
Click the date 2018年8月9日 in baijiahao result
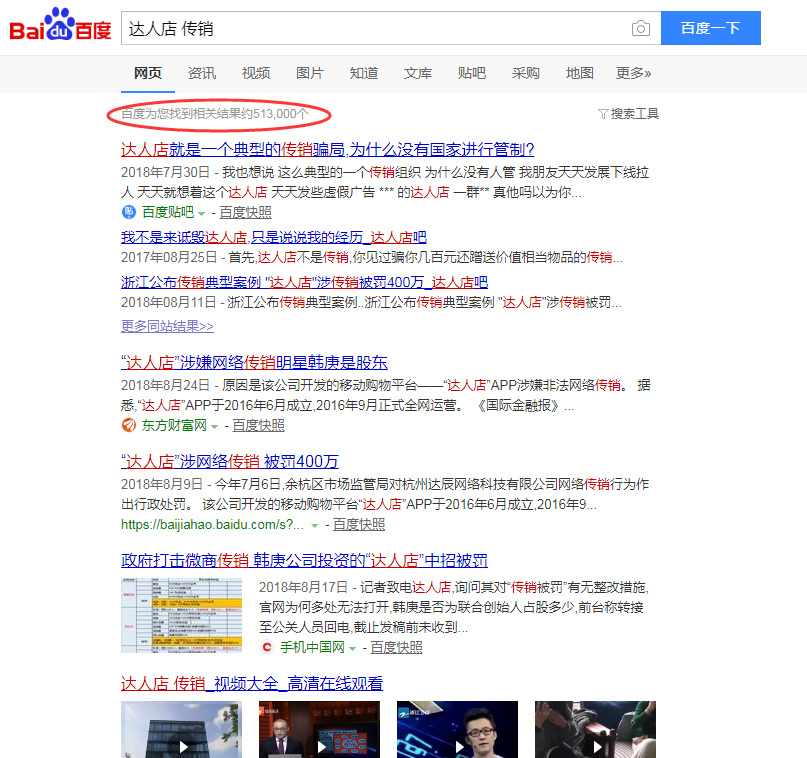point(162,484)
